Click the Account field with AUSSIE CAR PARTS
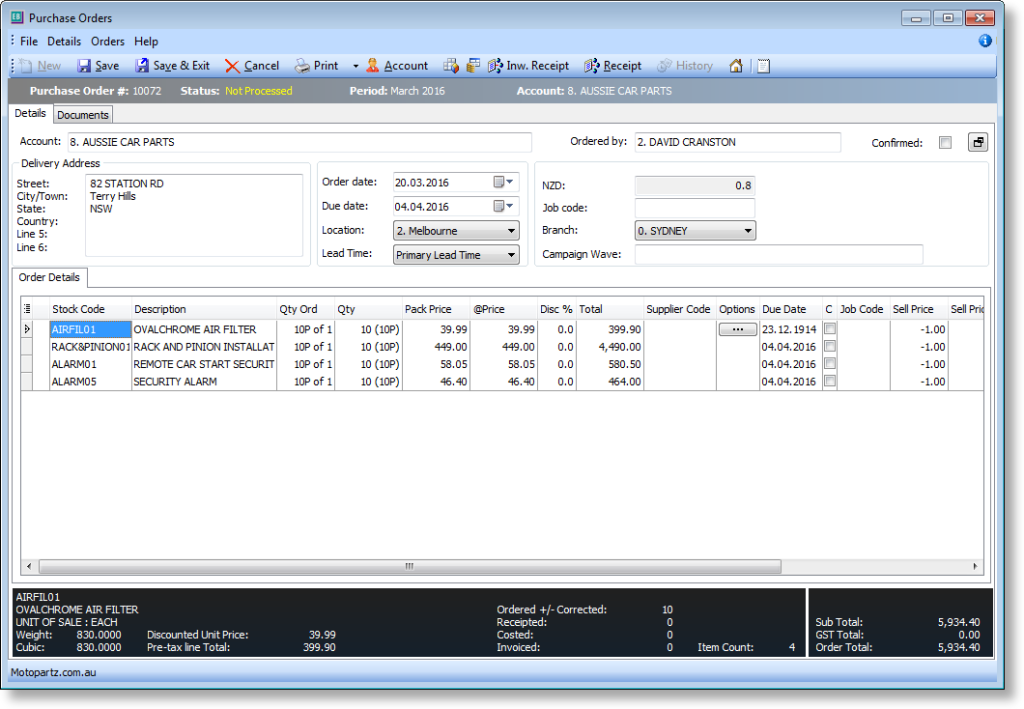 coord(300,142)
